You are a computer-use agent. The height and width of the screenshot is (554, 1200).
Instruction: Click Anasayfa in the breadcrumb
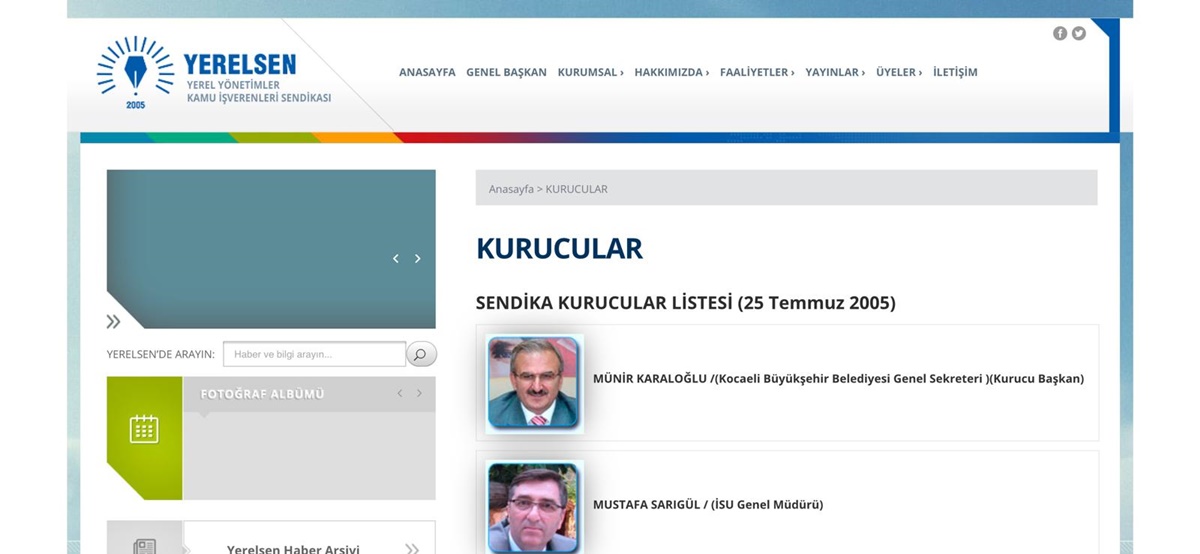coord(511,189)
